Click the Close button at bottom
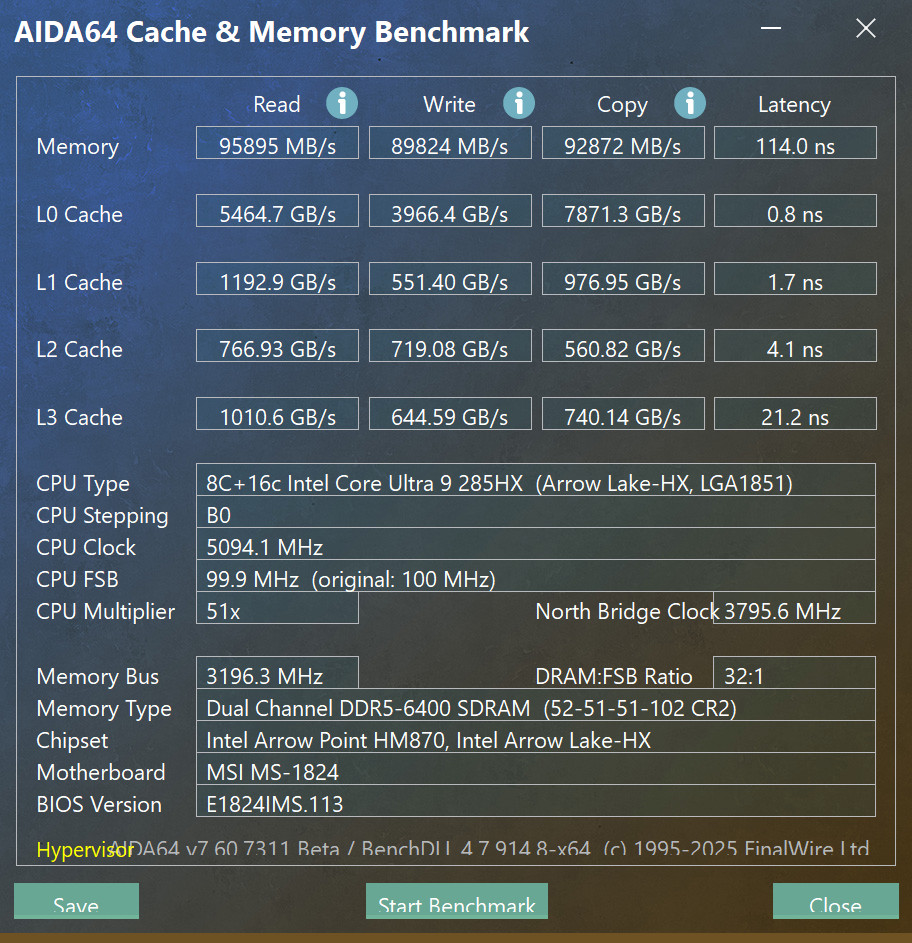 point(836,900)
